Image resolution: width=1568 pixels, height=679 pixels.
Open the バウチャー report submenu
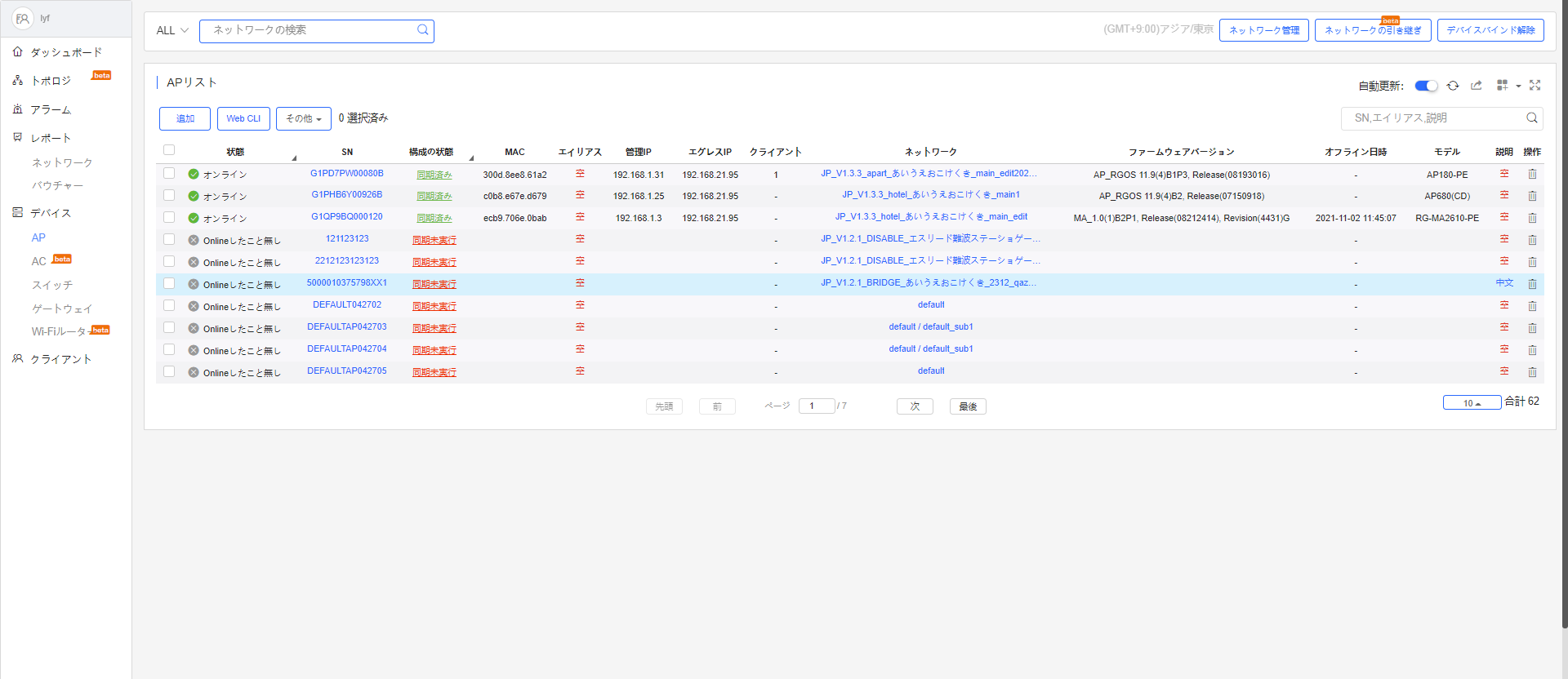coord(57,186)
